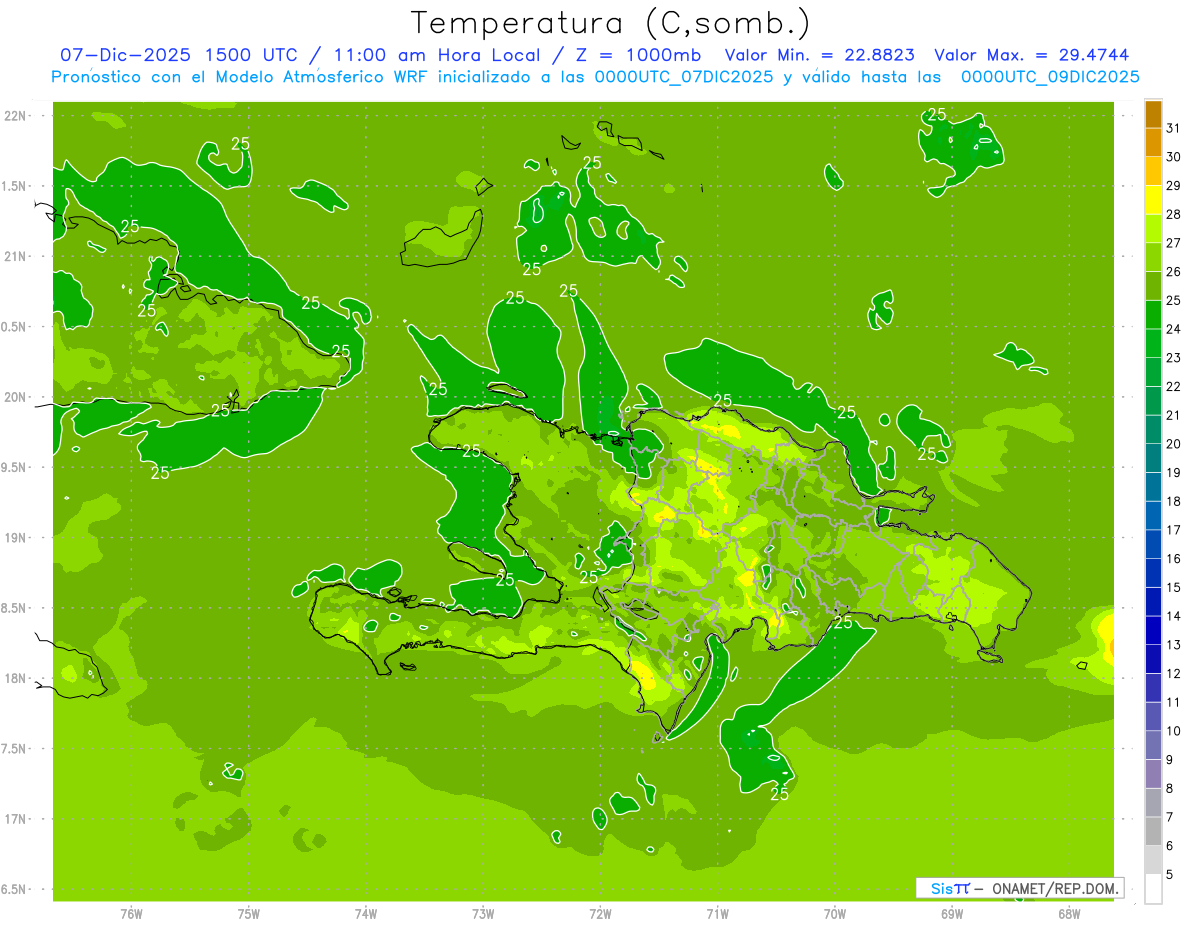Click the '20' label on the color scale

(1174, 444)
